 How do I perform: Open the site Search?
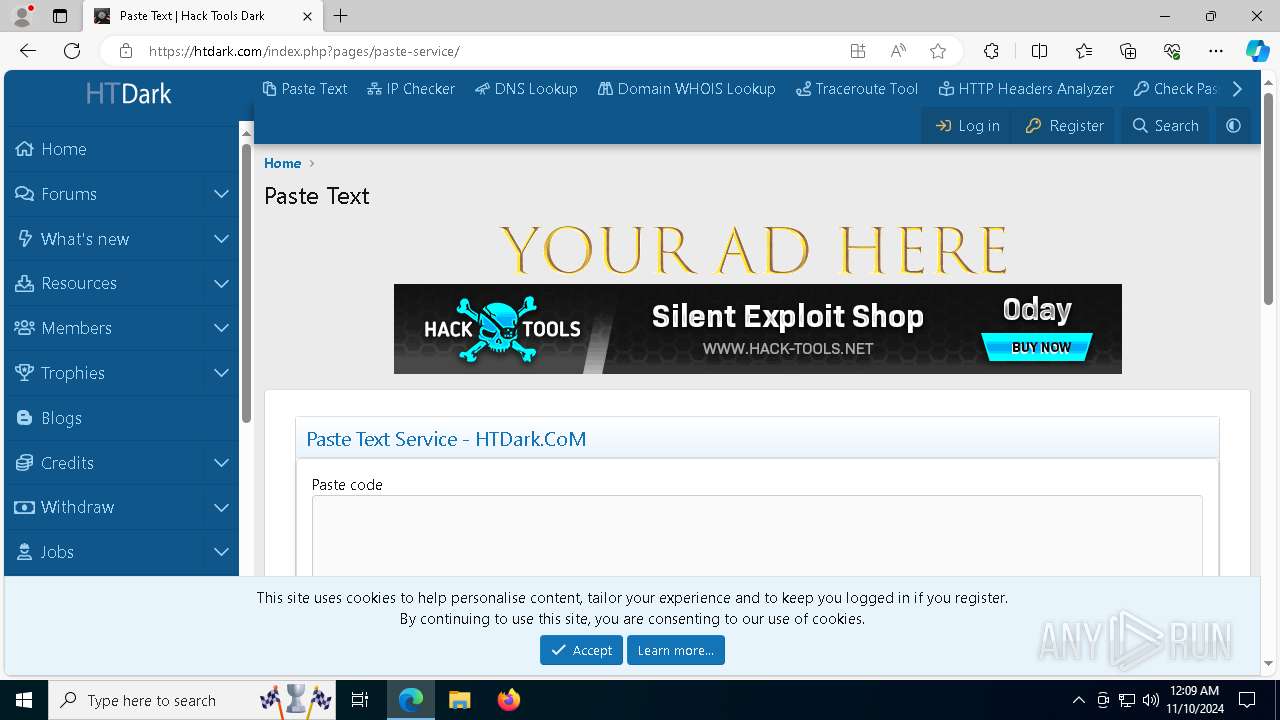tap(1165, 126)
